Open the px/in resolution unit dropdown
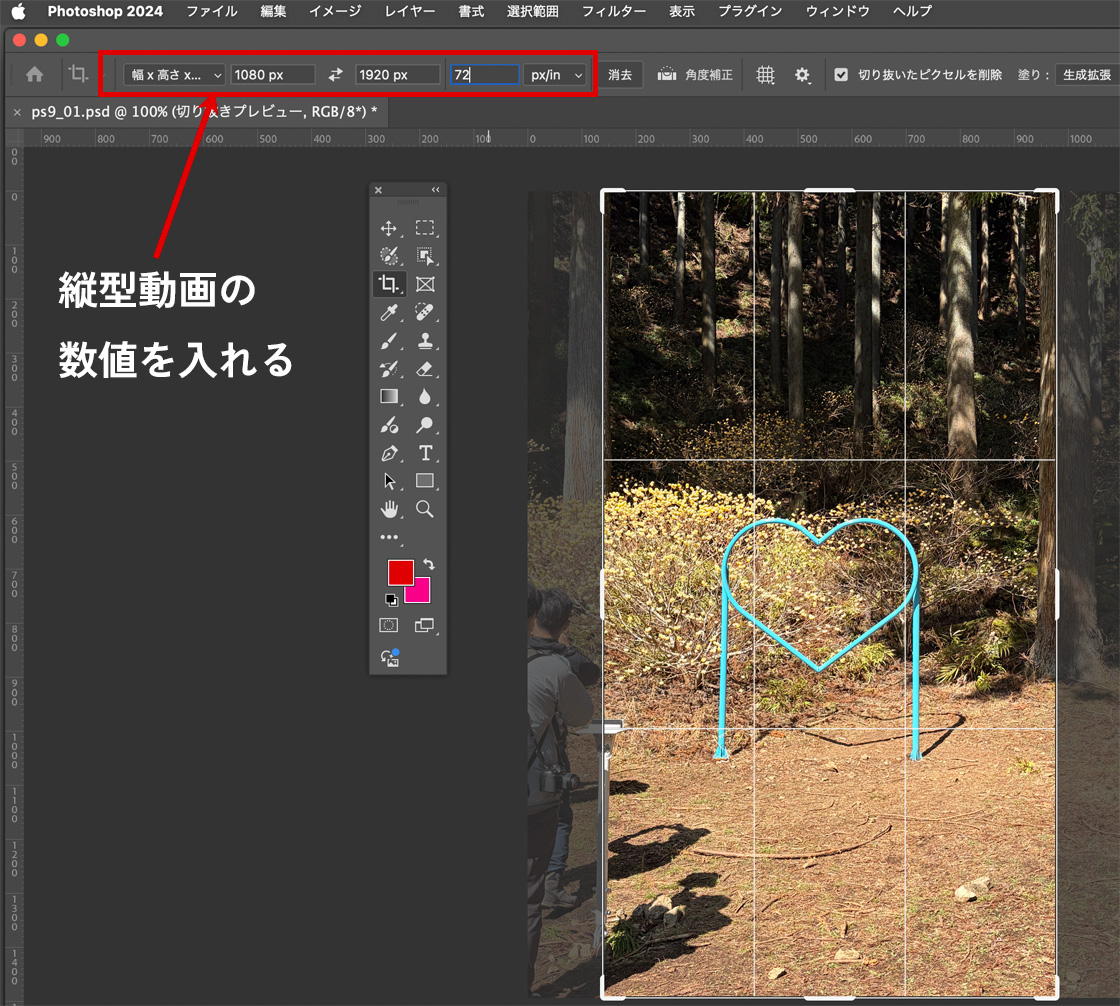1120x1006 pixels. pyautogui.click(x=555, y=75)
